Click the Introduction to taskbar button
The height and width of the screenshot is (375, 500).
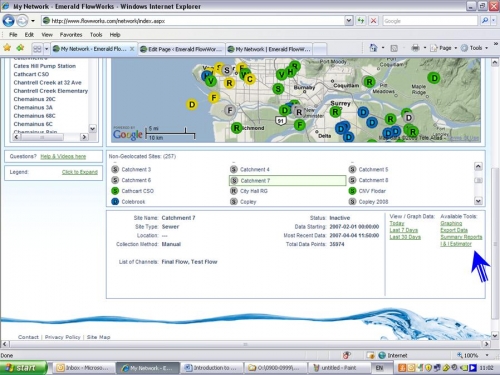point(212,368)
